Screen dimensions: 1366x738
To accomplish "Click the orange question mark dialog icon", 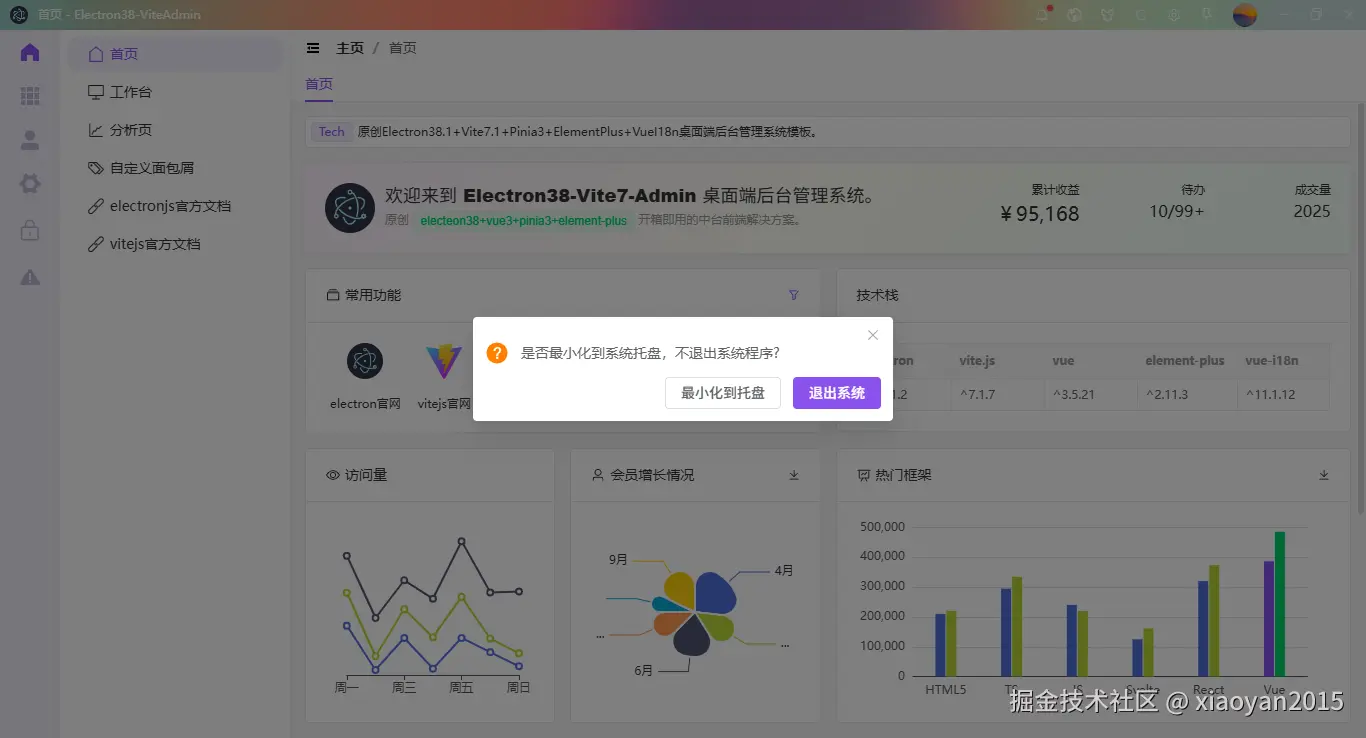I will (497, 353).
